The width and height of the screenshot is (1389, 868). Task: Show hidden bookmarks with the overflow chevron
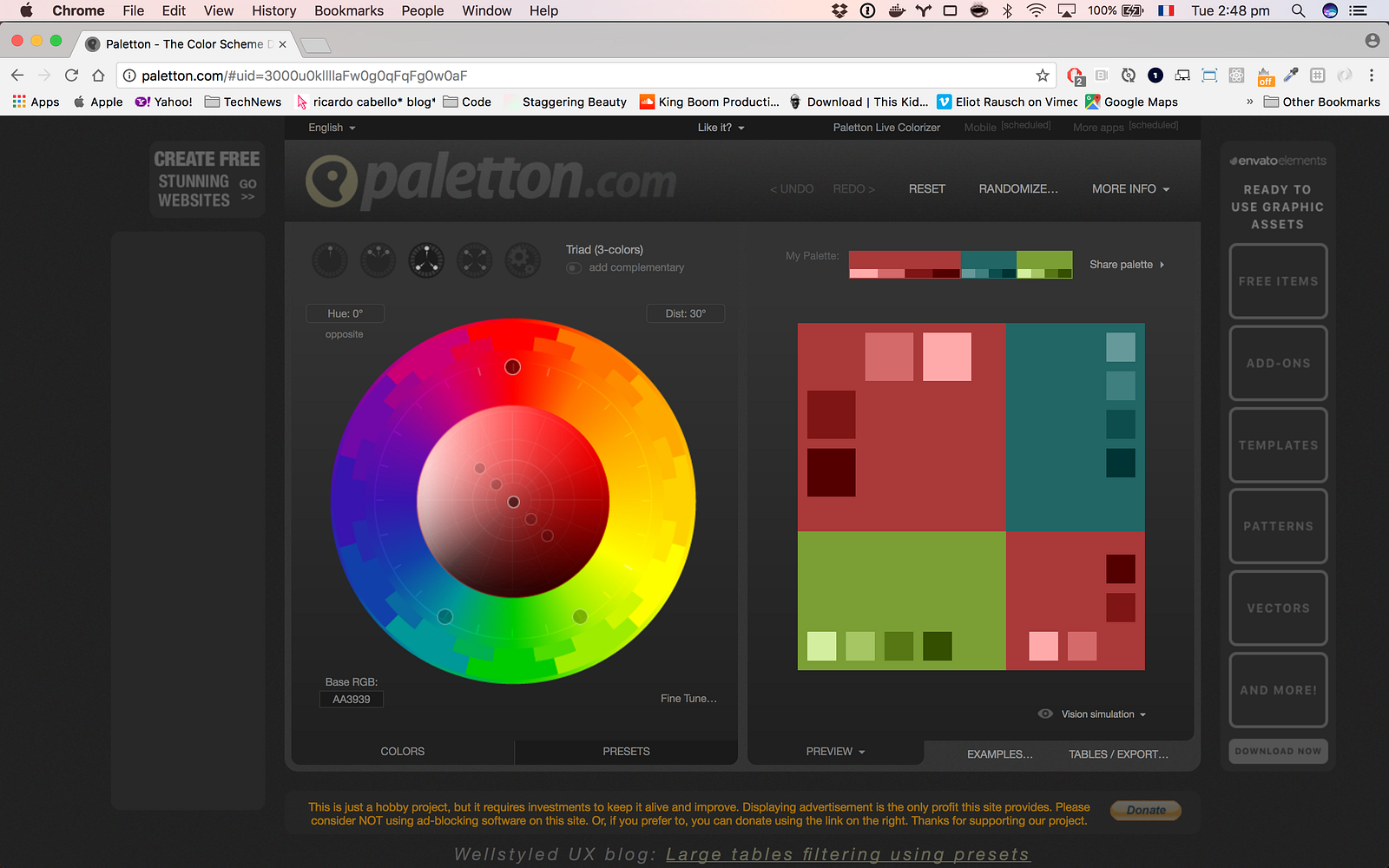pyautogui.click(x=1249, y=102)
